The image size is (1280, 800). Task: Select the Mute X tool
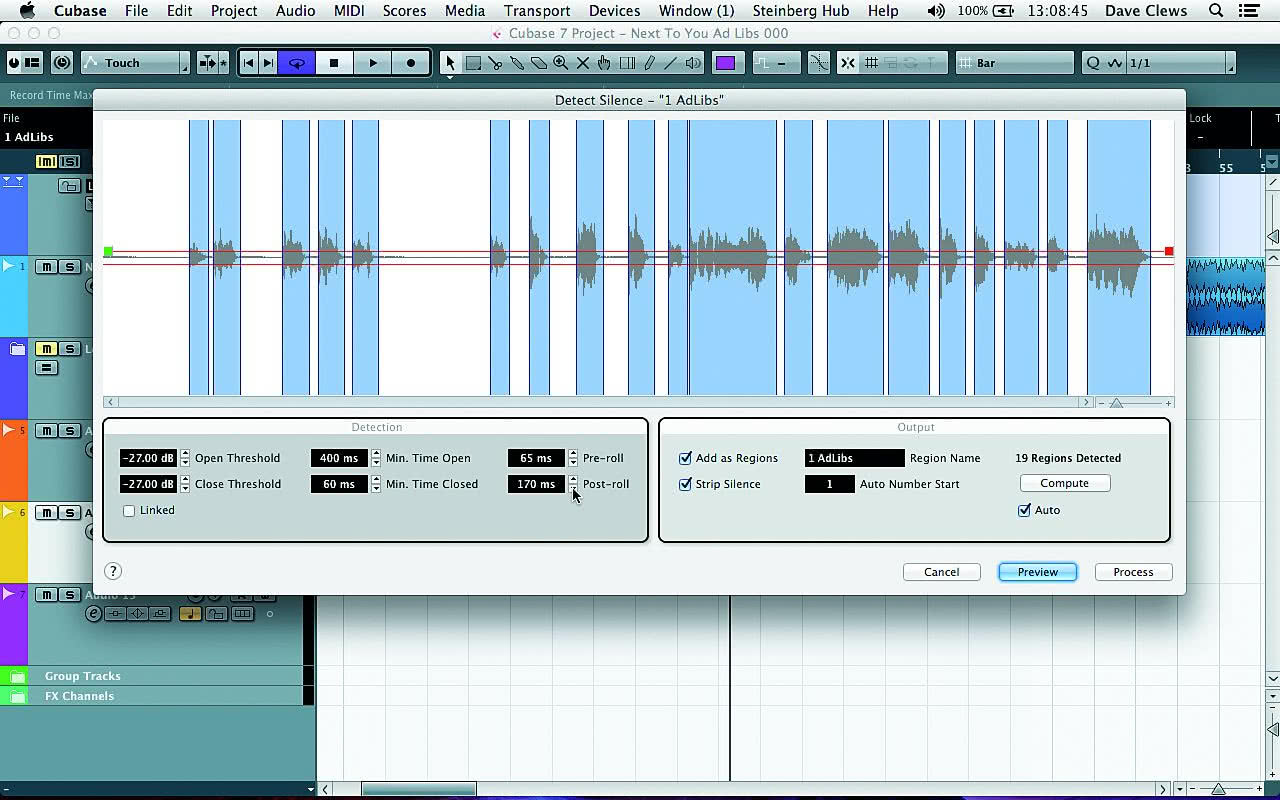tap(583, 63)
